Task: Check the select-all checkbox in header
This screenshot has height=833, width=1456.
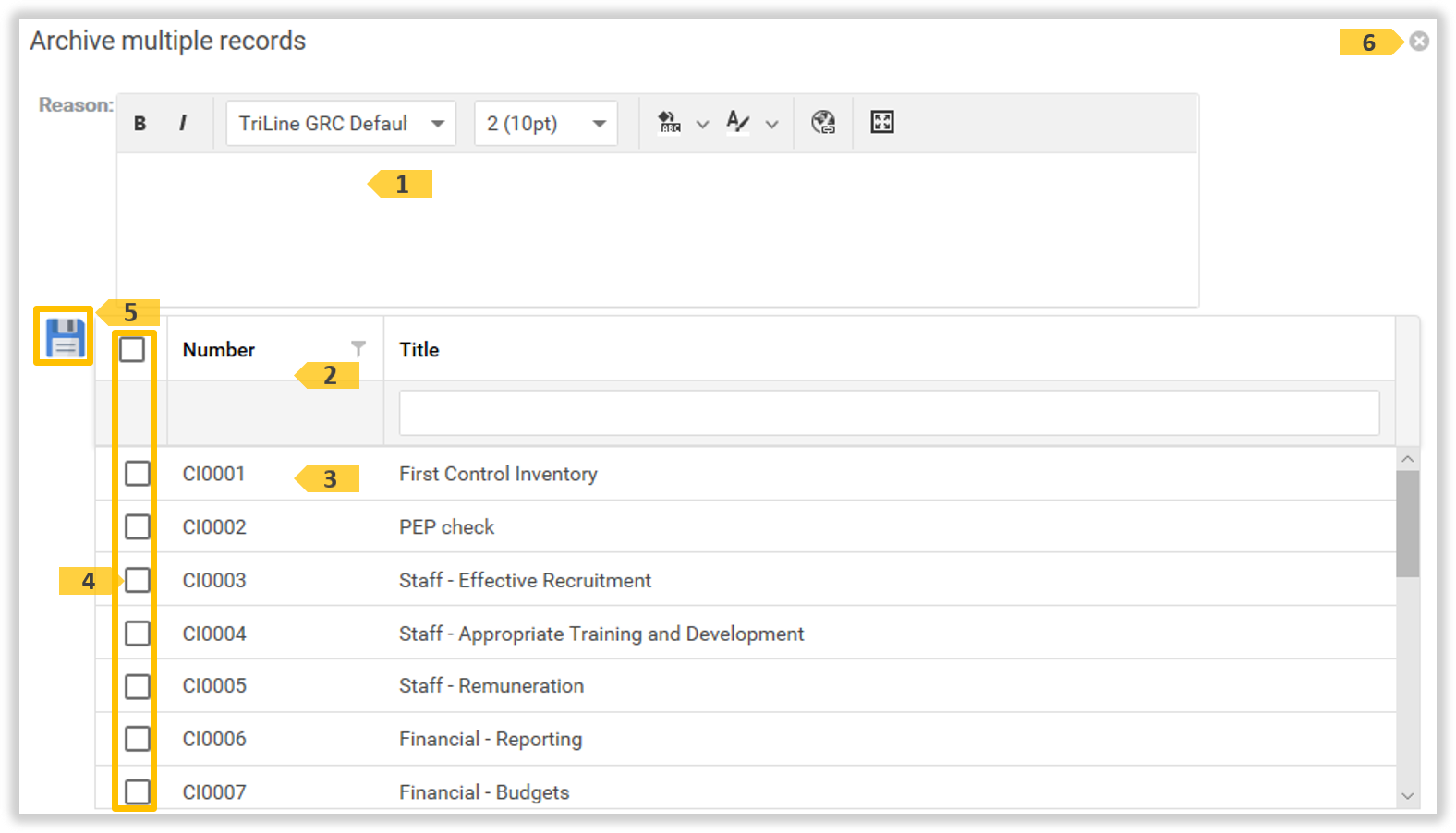Action: coord(132,350)
